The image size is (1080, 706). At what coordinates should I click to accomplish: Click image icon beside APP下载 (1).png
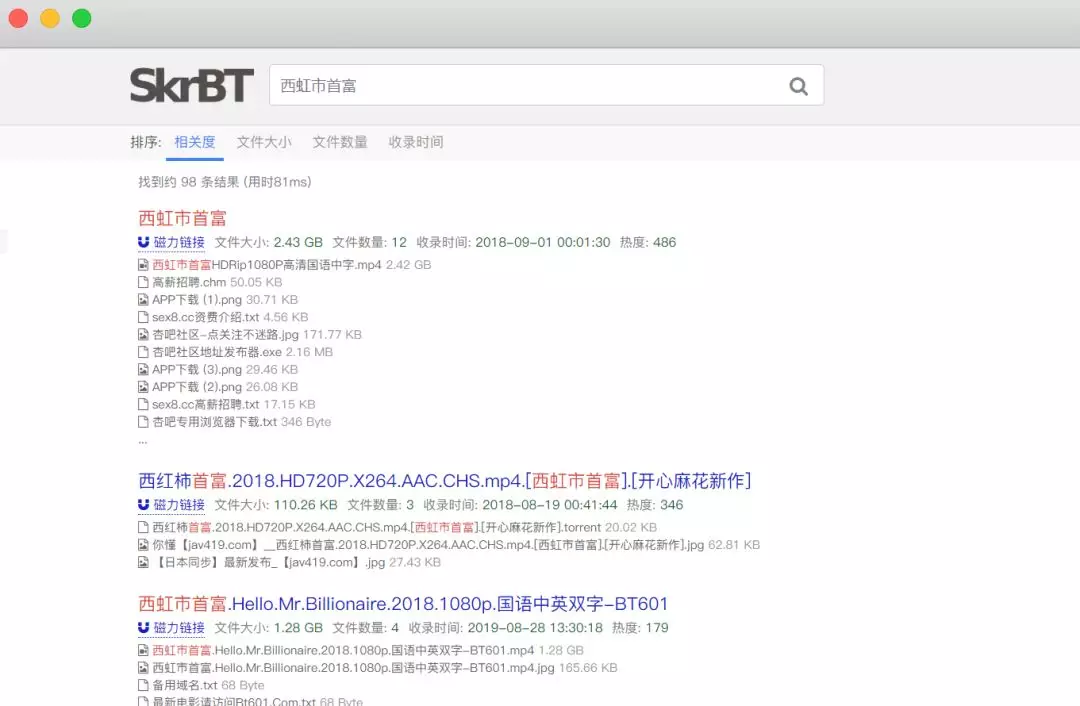click(x=143, y=300)
